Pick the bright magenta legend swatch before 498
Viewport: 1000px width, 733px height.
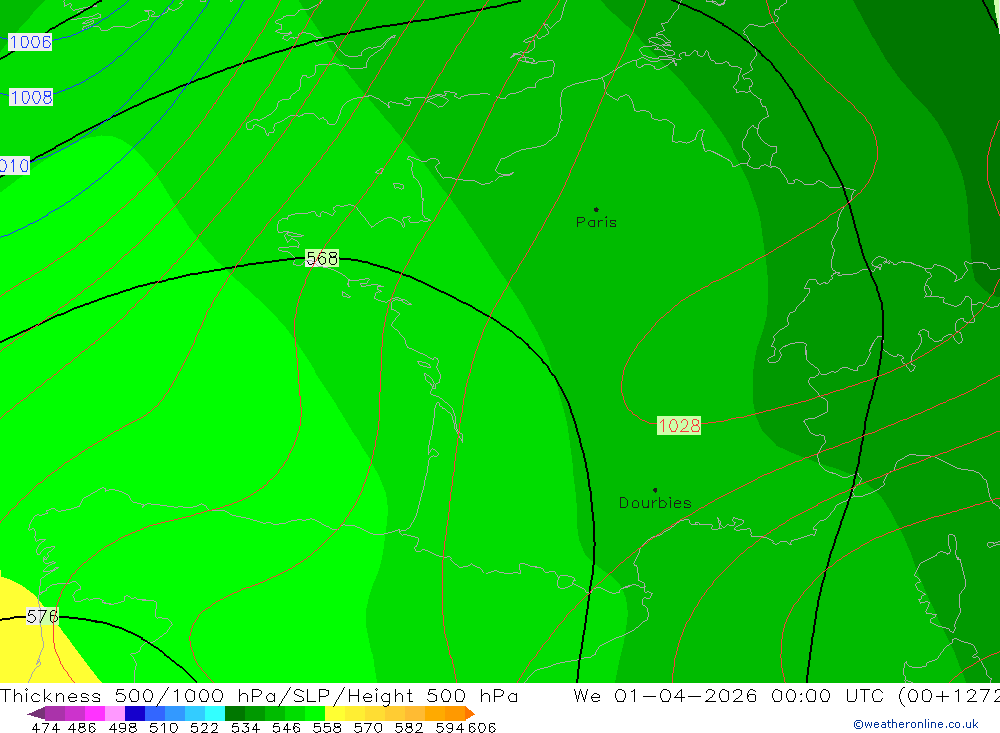pyautogui.click(x=95, y=713)
